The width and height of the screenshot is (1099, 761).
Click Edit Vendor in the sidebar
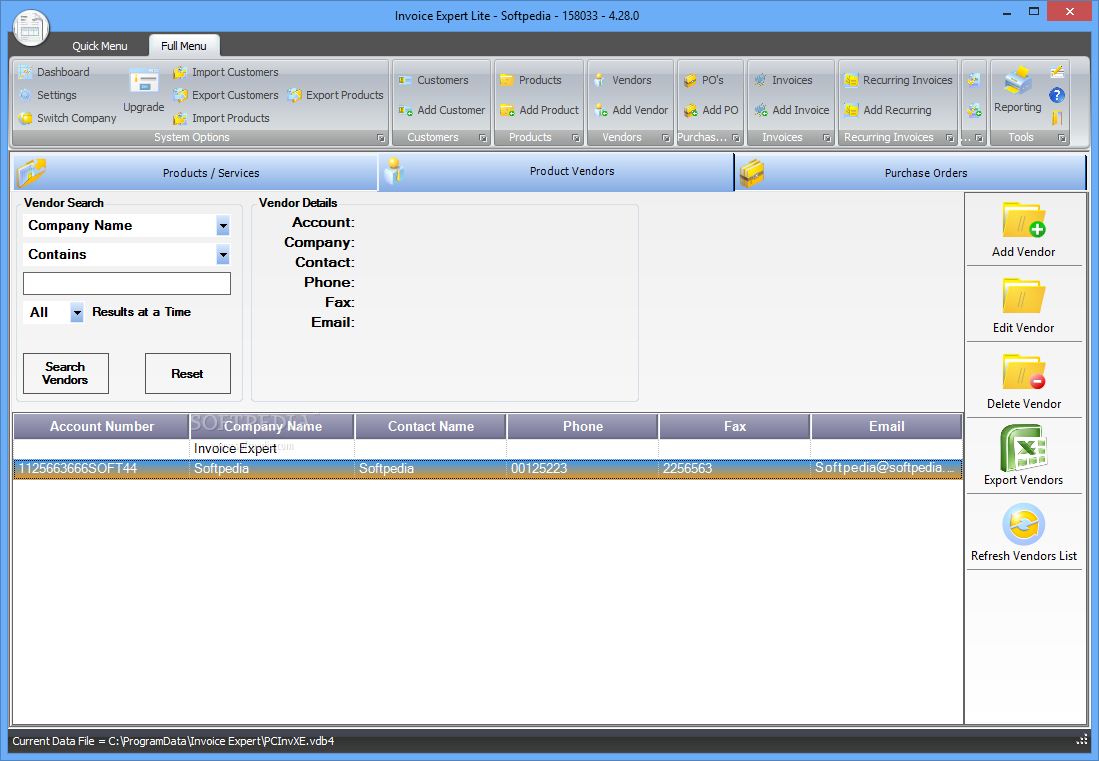point(1023,306)
